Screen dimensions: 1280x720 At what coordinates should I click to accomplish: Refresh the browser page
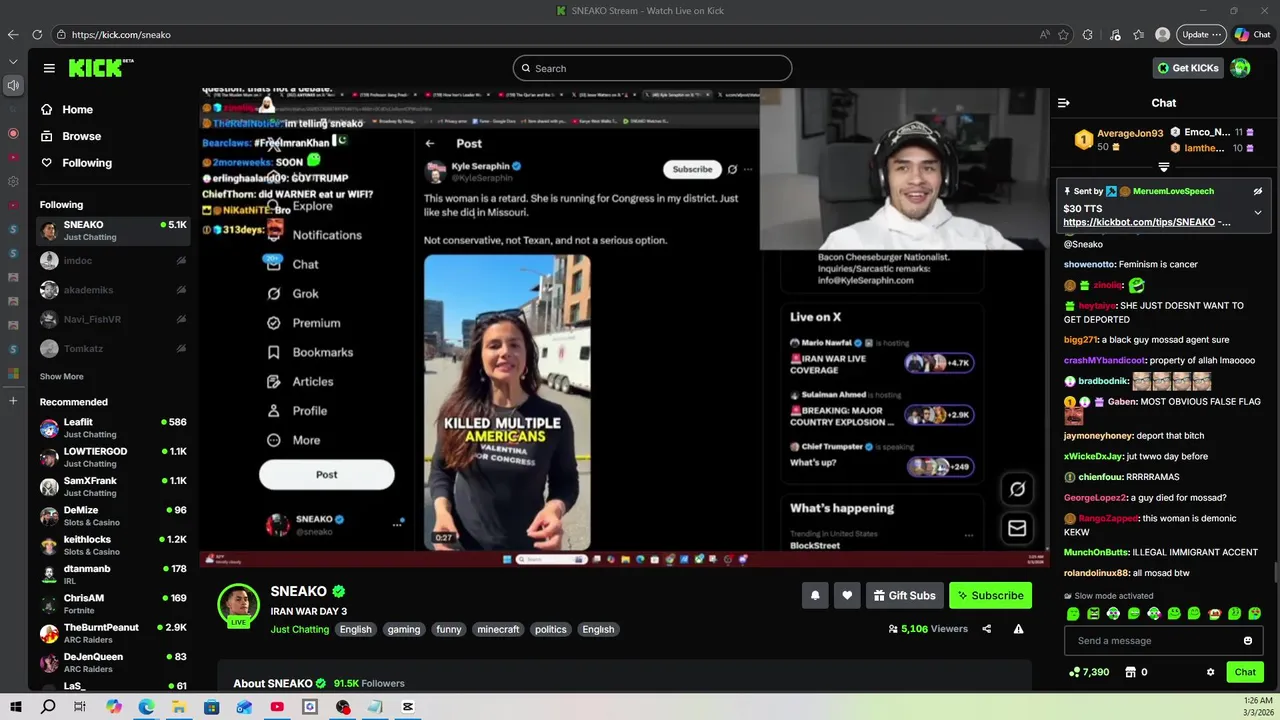point(37,34)
